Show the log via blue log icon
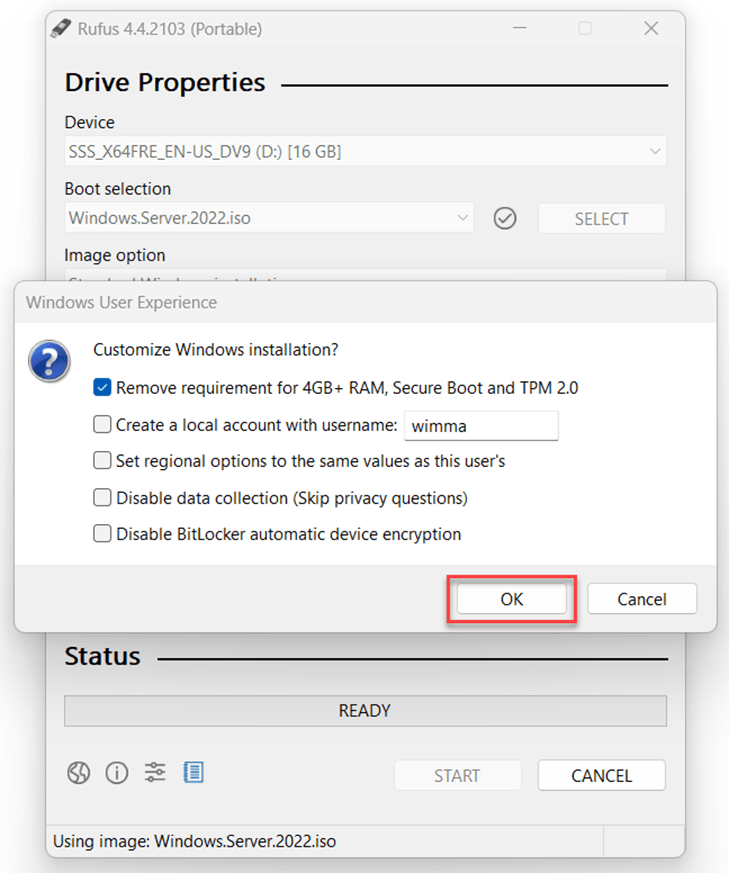Image resolution: width=729 pixels, height=873 pixels. coord(193,772)
